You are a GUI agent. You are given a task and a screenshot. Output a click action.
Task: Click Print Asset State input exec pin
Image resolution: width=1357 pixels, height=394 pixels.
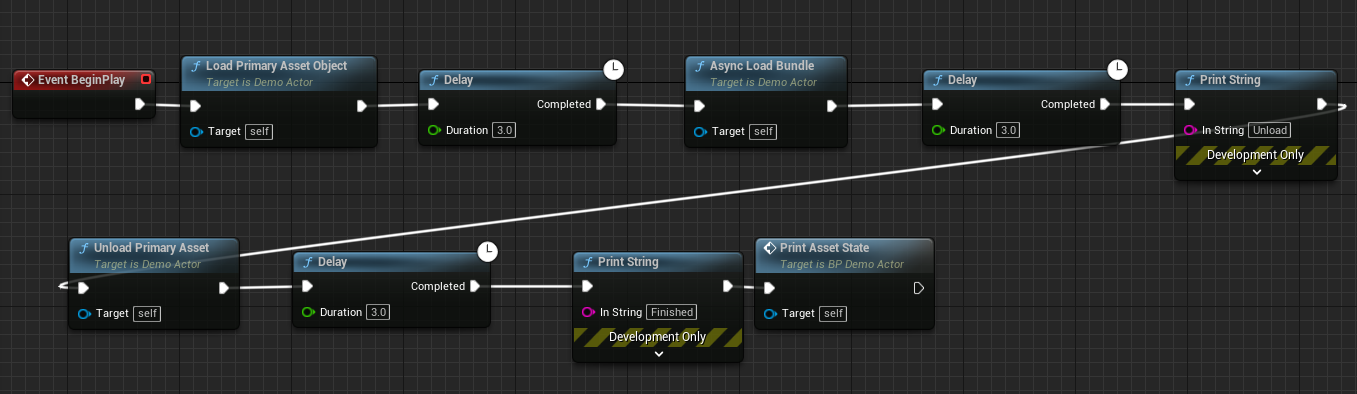click(768, 288)
